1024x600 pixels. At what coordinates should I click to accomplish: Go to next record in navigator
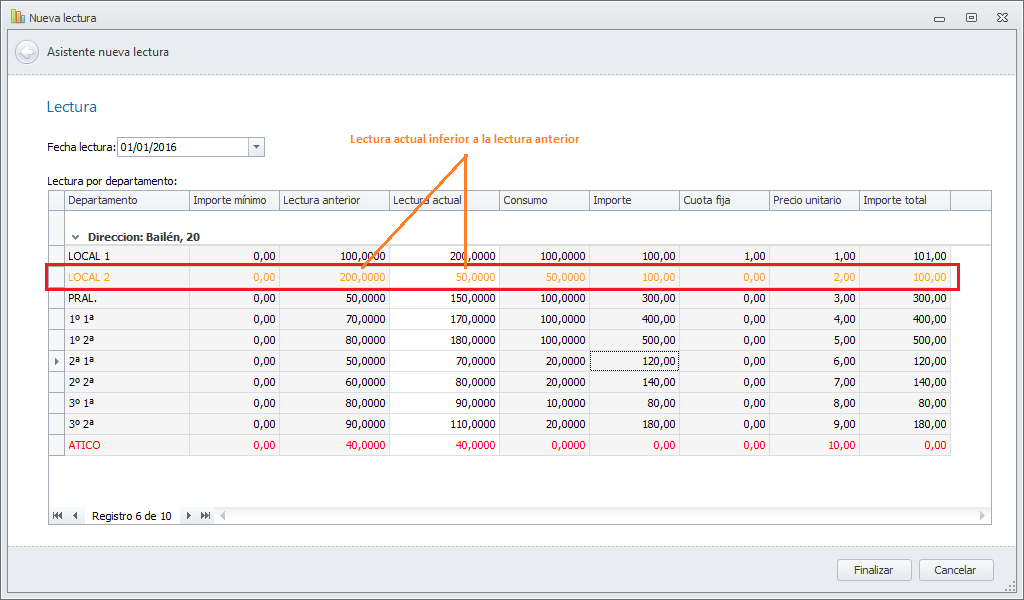(188, 516)
